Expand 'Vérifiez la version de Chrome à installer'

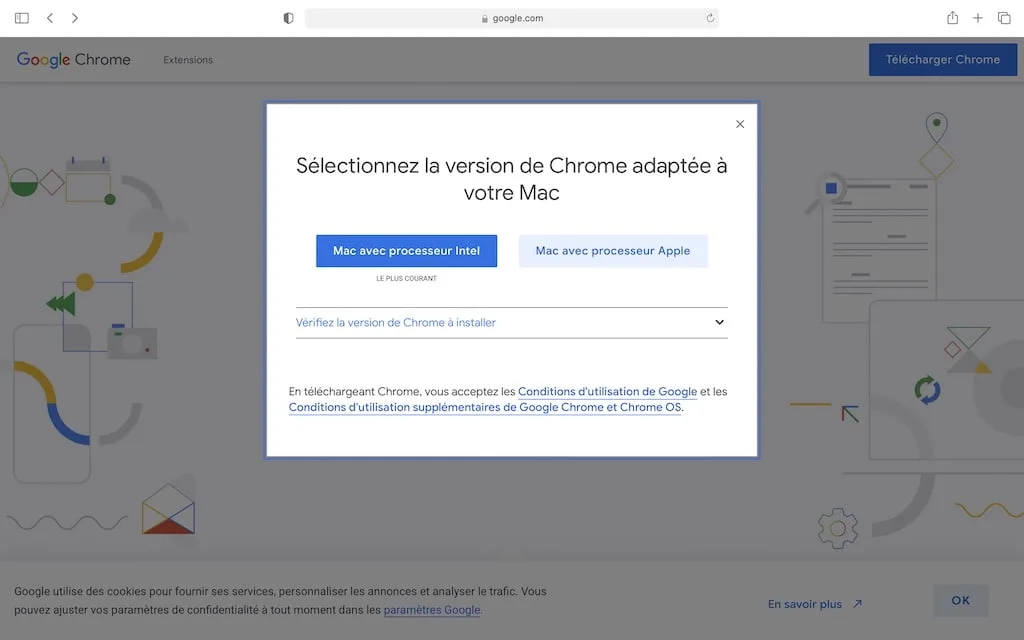[x=511, y=322]
